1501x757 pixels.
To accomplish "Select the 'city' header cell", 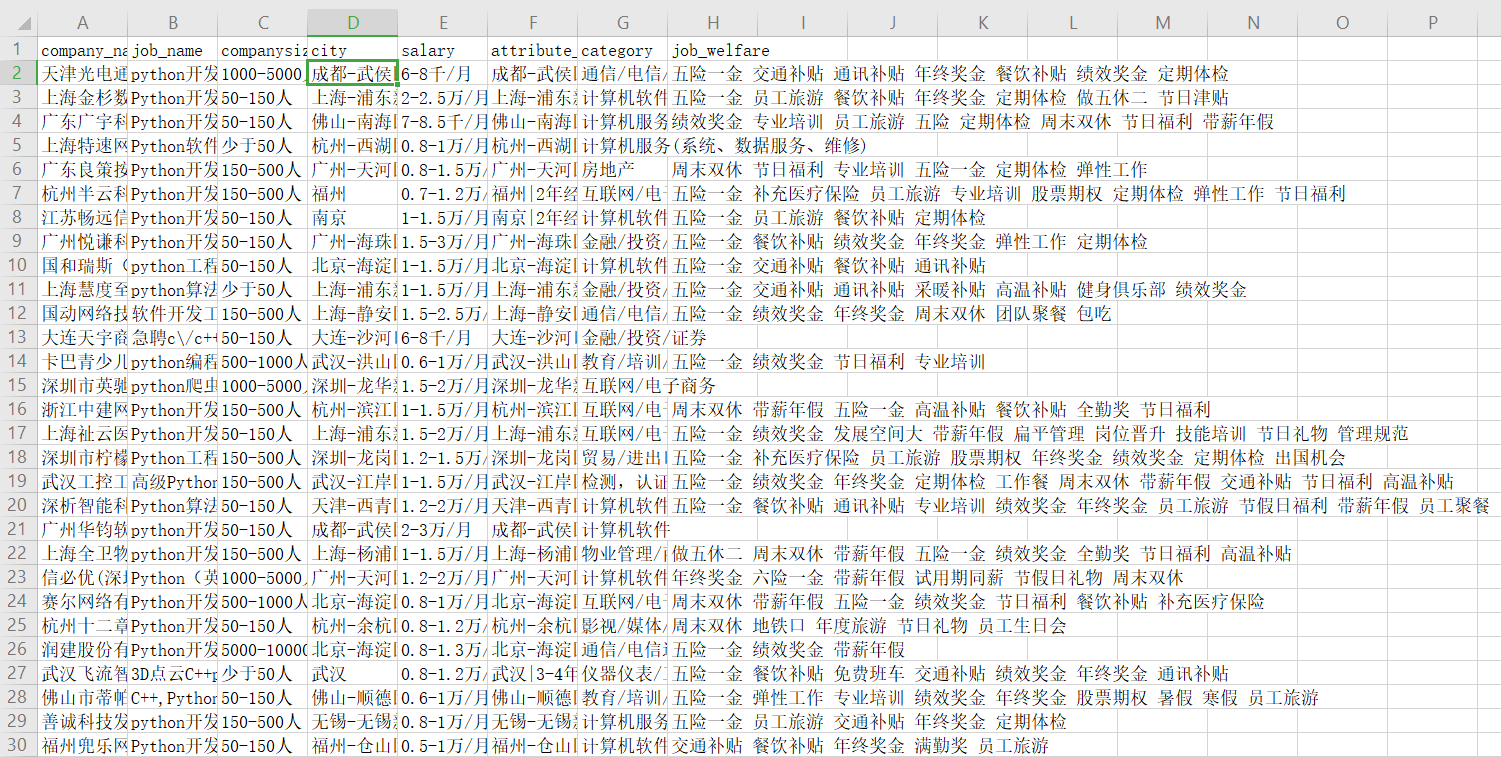I will coord(353,50).
